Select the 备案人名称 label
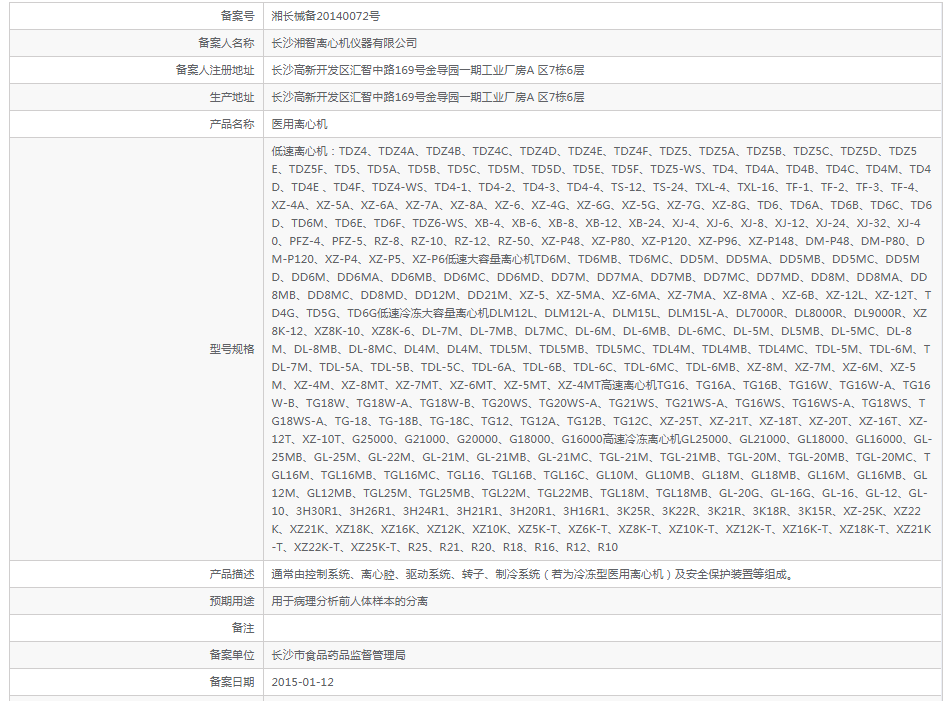This screenshot has width=947, height=701. 226,43
